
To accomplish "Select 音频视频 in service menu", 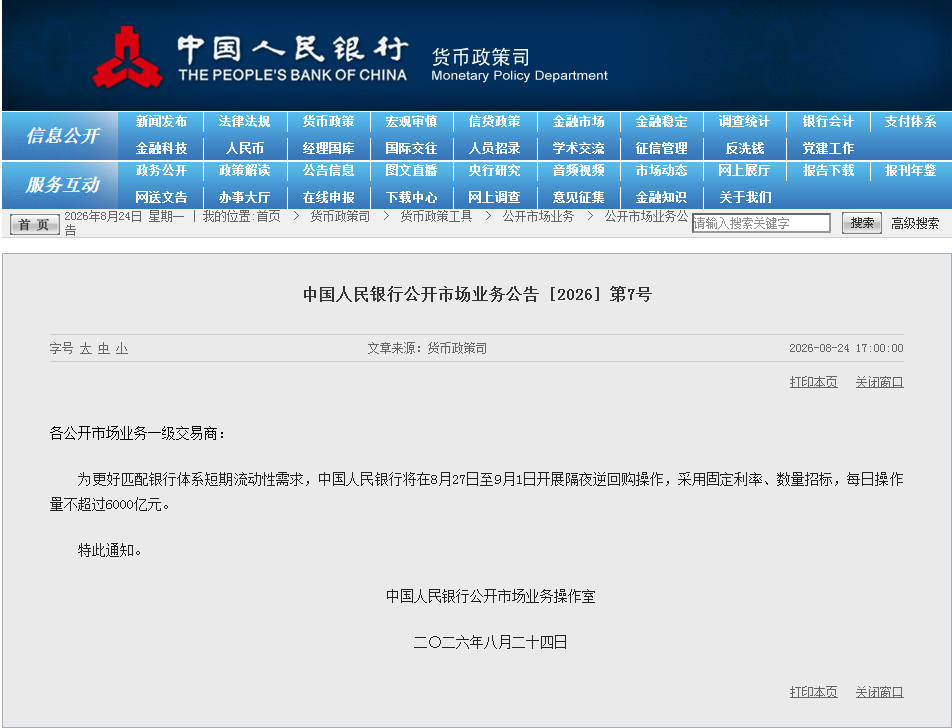I will click(x=578, y=171).
